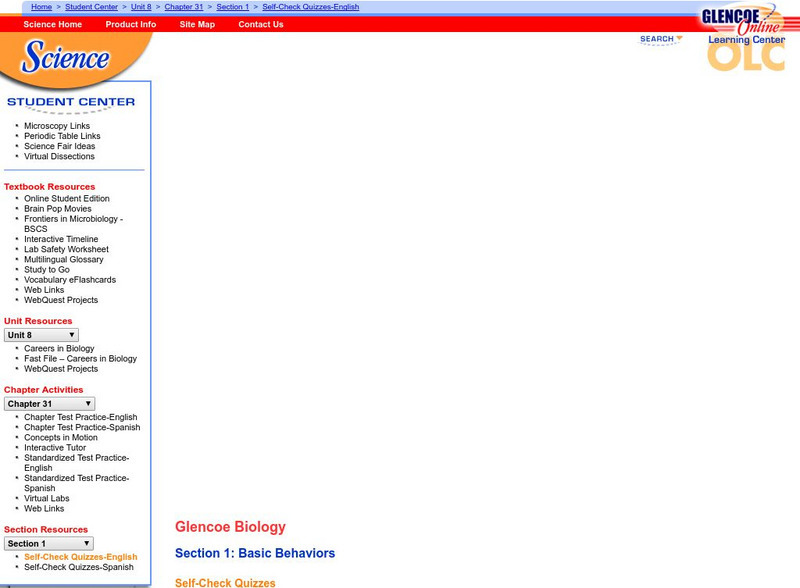Open the Chapter 31 dropdown
Screen dimensions: 800x588
pyautogui.click(x=49, y=404)
